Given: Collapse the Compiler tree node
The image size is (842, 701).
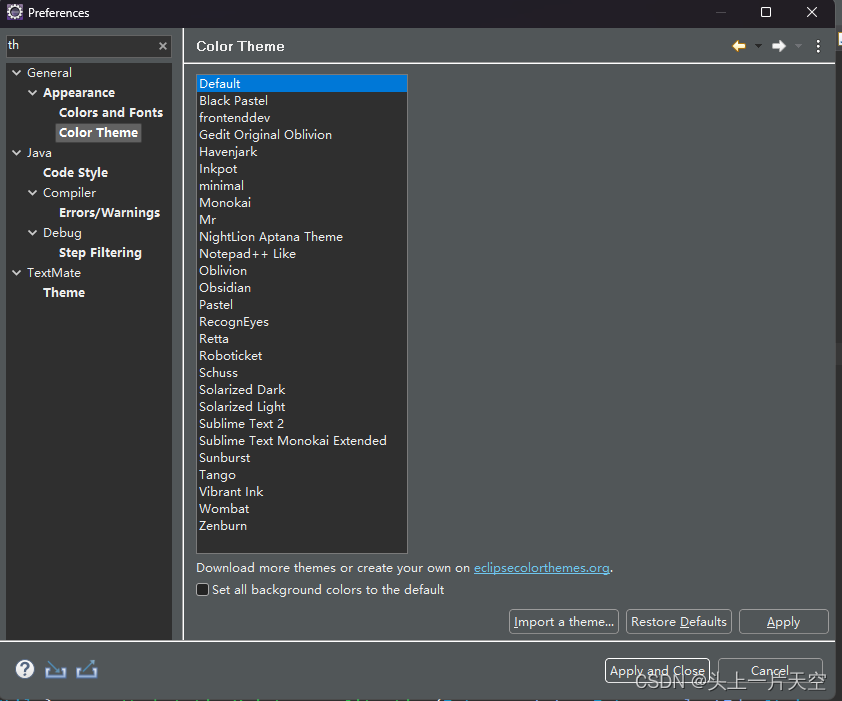Looking at the screenshot, I should 33,192.
